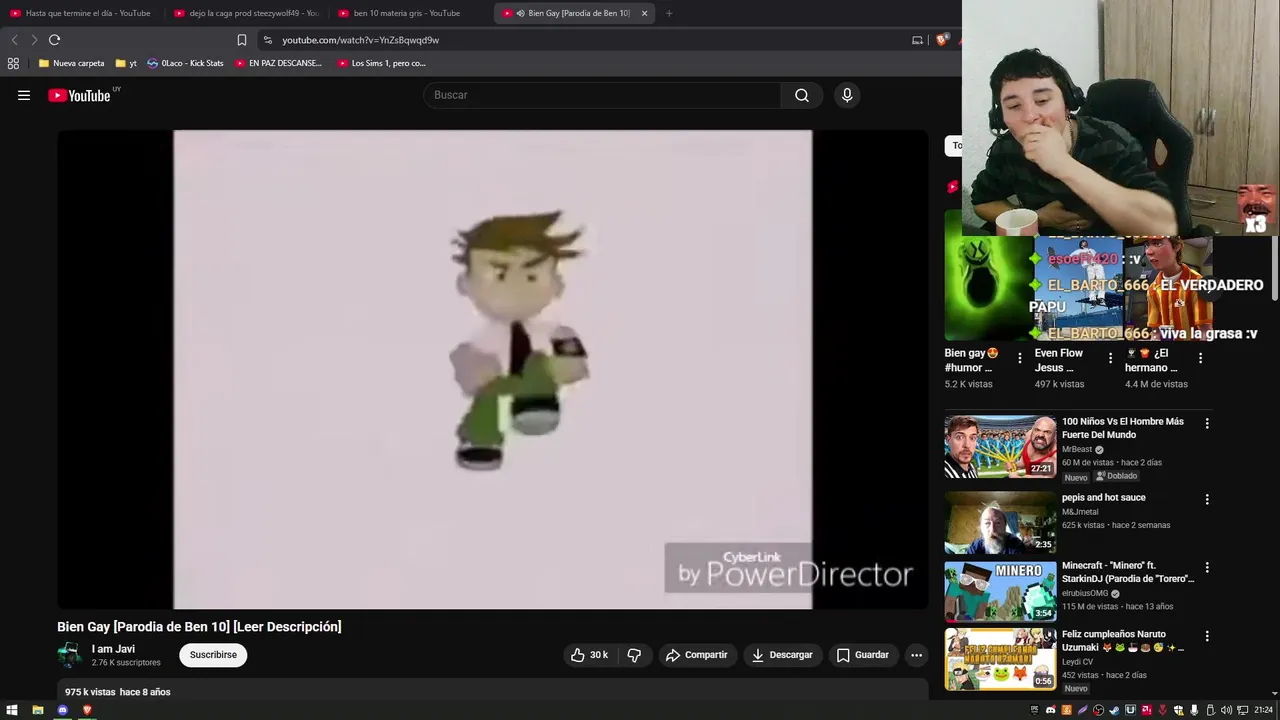Open the Feliz cumpleaños Naruto Uzumaki thumbnail
Image resolution: width=1280 pixels, height=720 pixels.
(1000, 659)
